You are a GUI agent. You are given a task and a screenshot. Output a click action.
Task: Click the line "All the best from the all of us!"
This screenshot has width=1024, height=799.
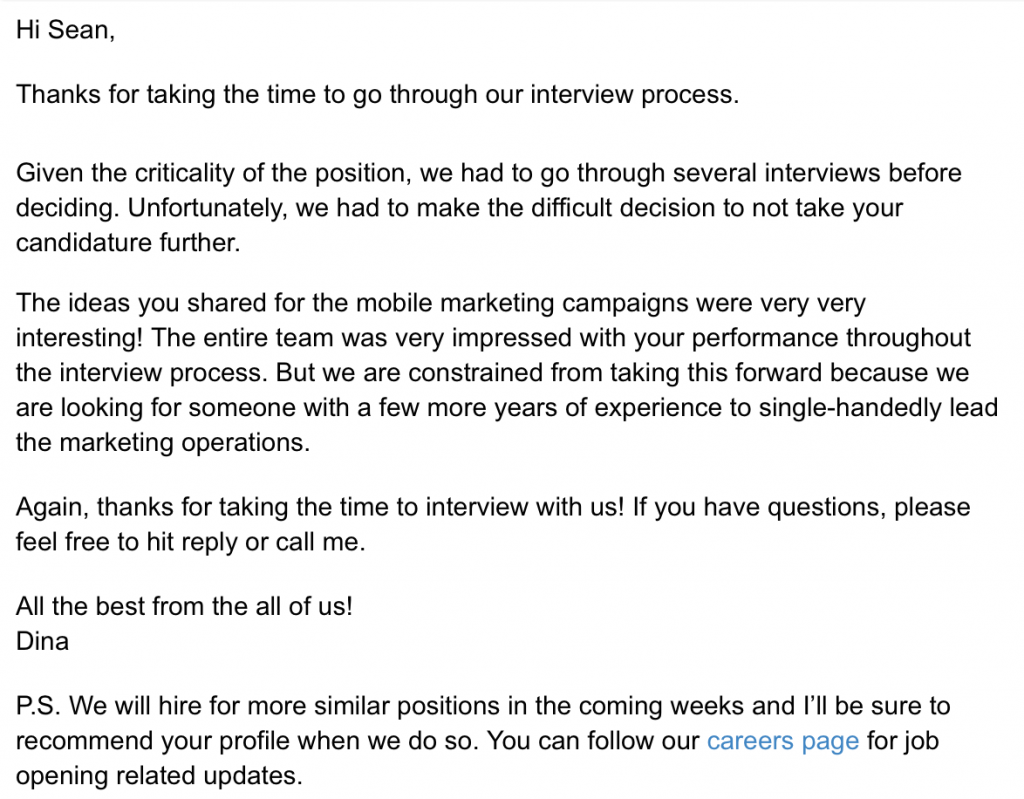point(184,606)
